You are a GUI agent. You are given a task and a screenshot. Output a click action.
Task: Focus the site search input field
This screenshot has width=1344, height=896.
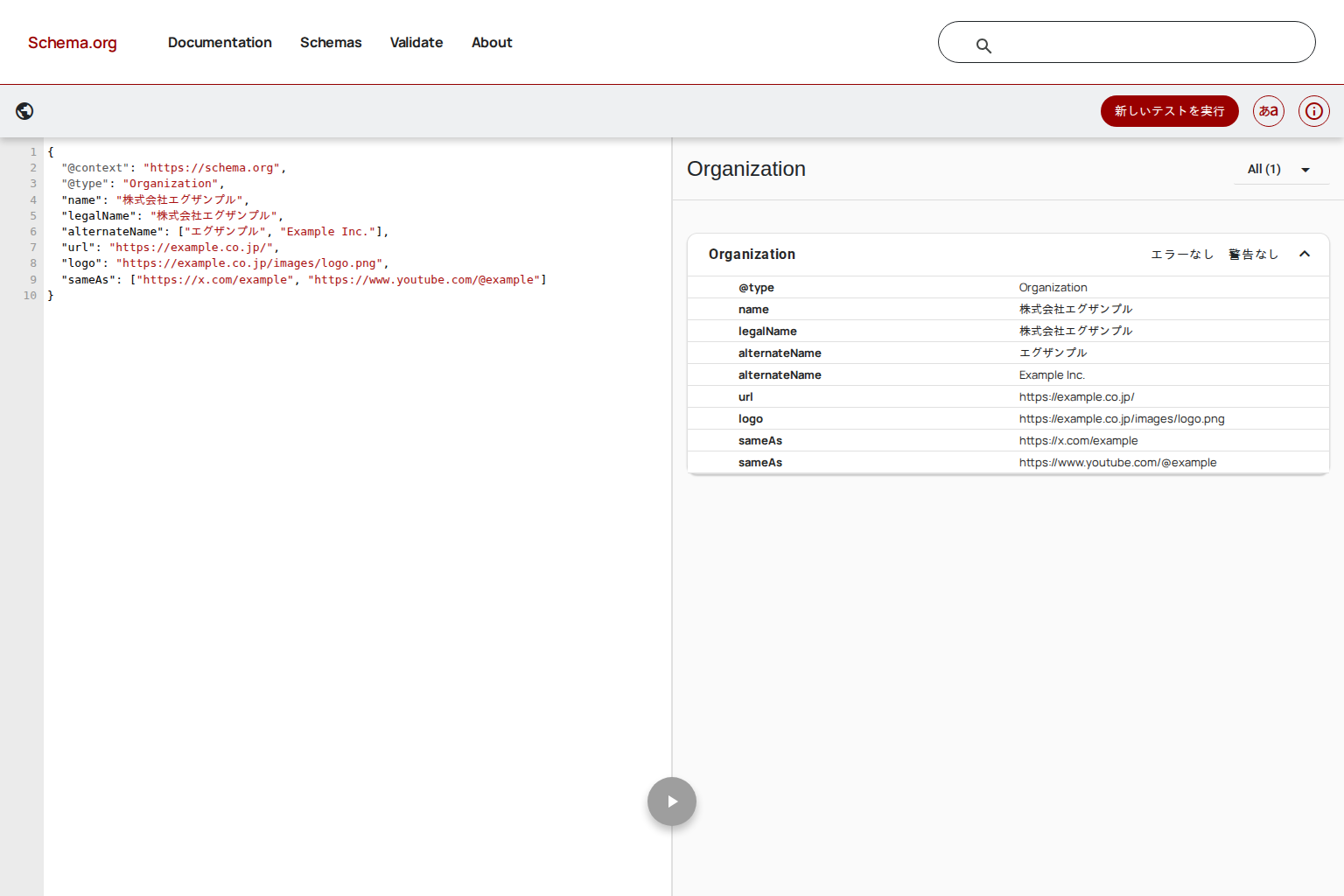[1126, 42]
